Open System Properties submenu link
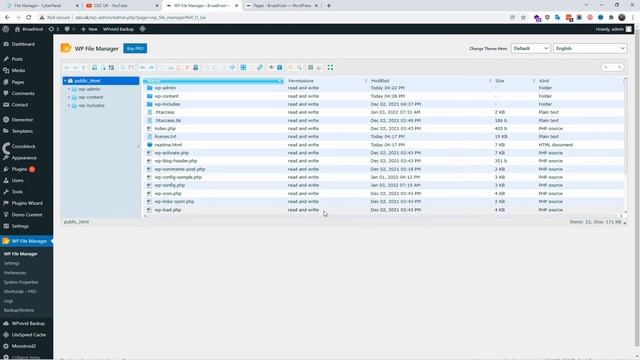The image size is (640, 360). pos(21,282)
